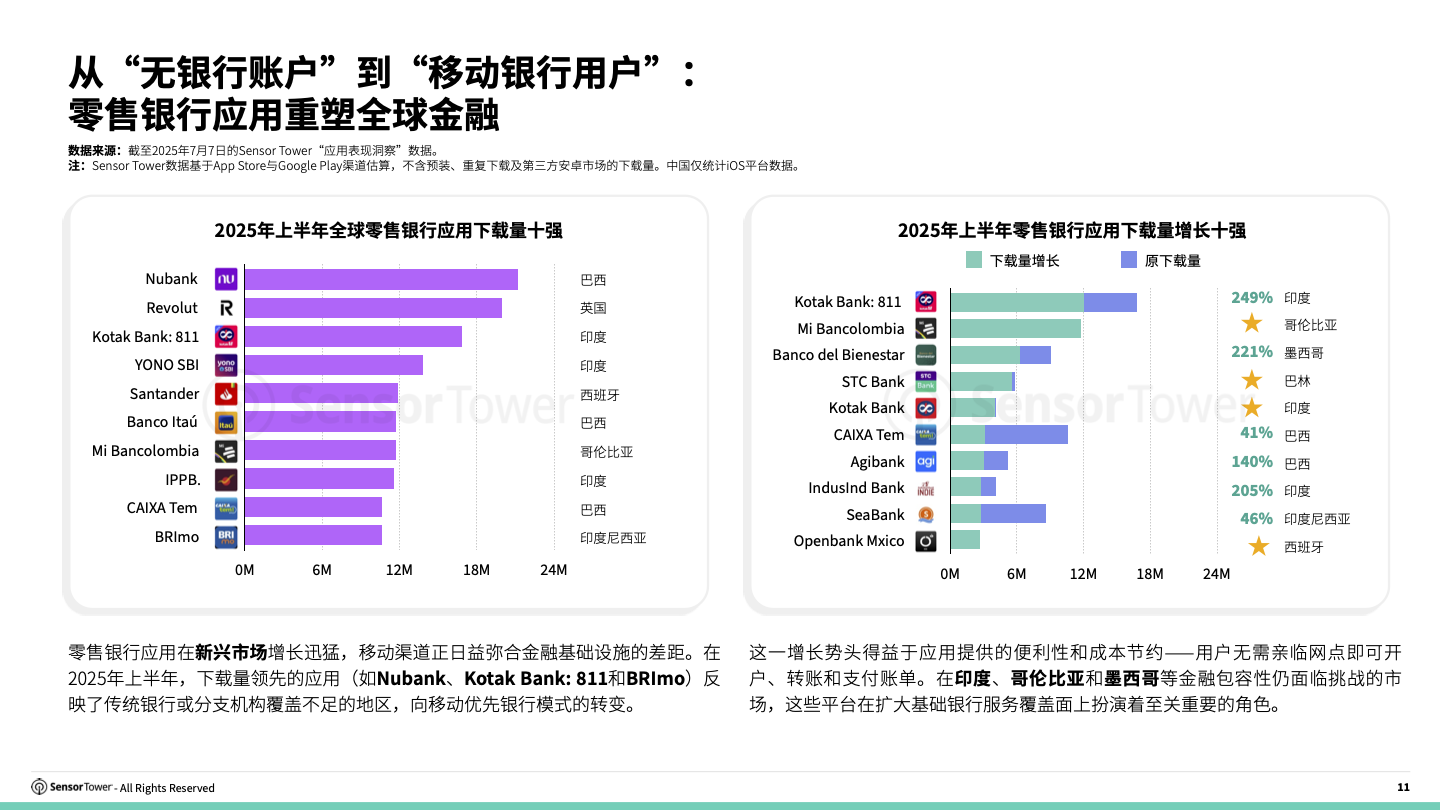
Task: Click CAIXA Tem logo in growth top-ten chart
Action: point(926,434)
